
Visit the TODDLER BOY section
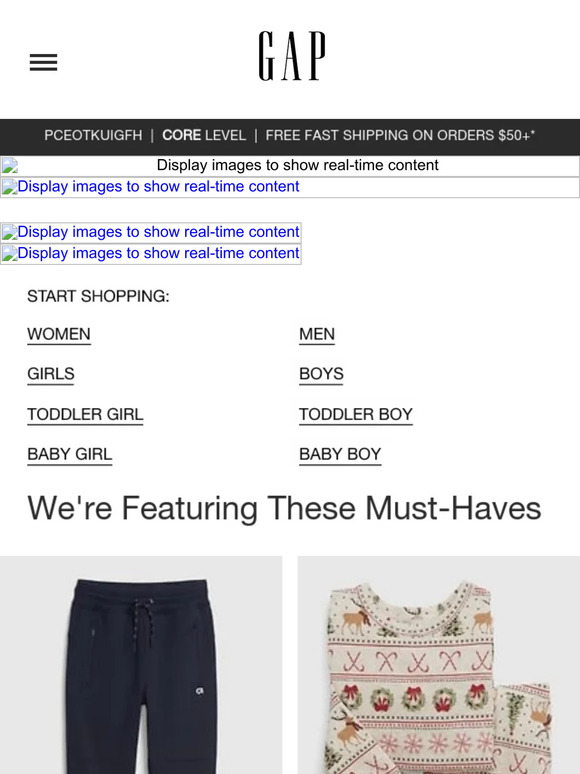356,415
